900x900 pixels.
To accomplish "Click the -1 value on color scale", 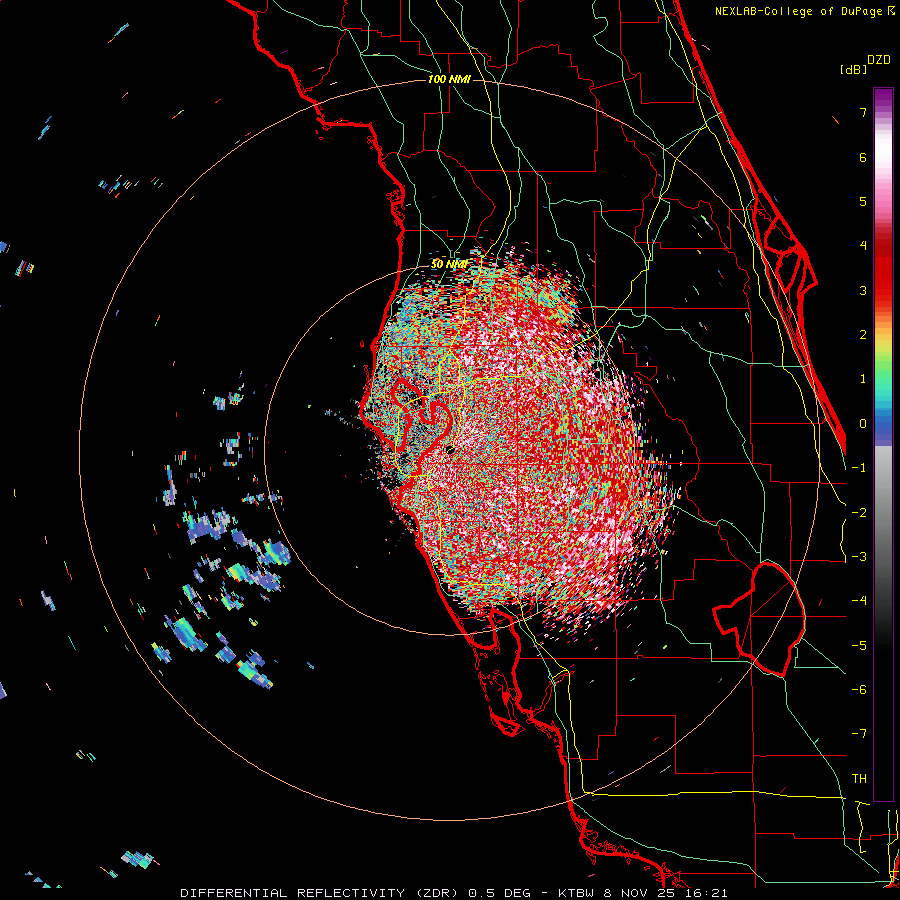I will (859, 468).
